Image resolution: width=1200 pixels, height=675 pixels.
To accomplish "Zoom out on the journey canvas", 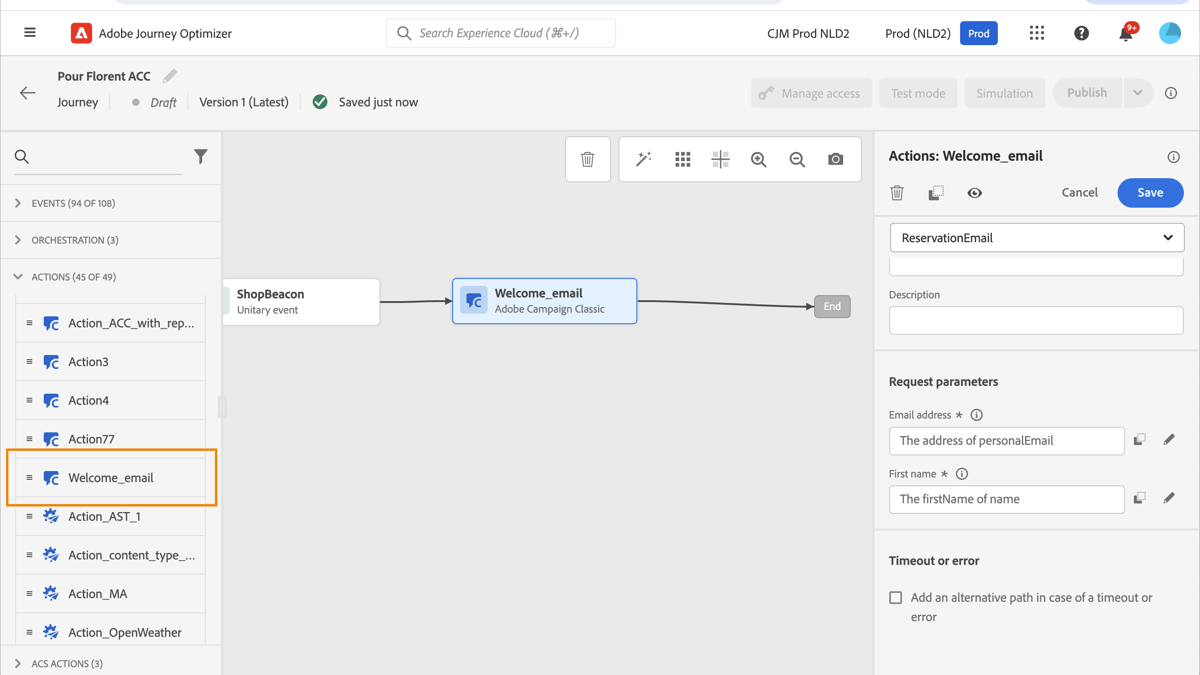I will (796, 159).
